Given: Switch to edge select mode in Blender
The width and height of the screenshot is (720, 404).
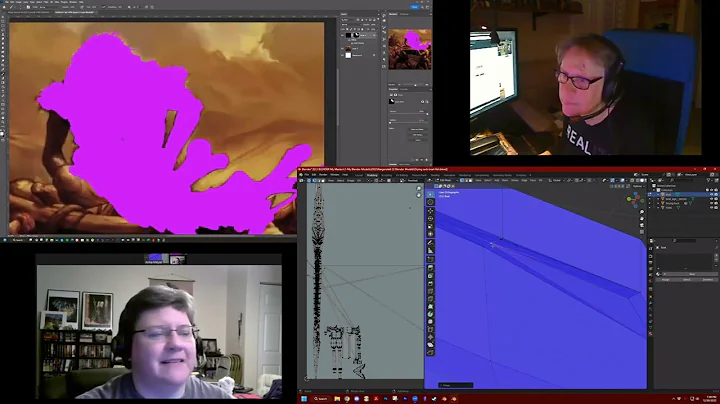Looking at the screenshot, I should 467,180.
